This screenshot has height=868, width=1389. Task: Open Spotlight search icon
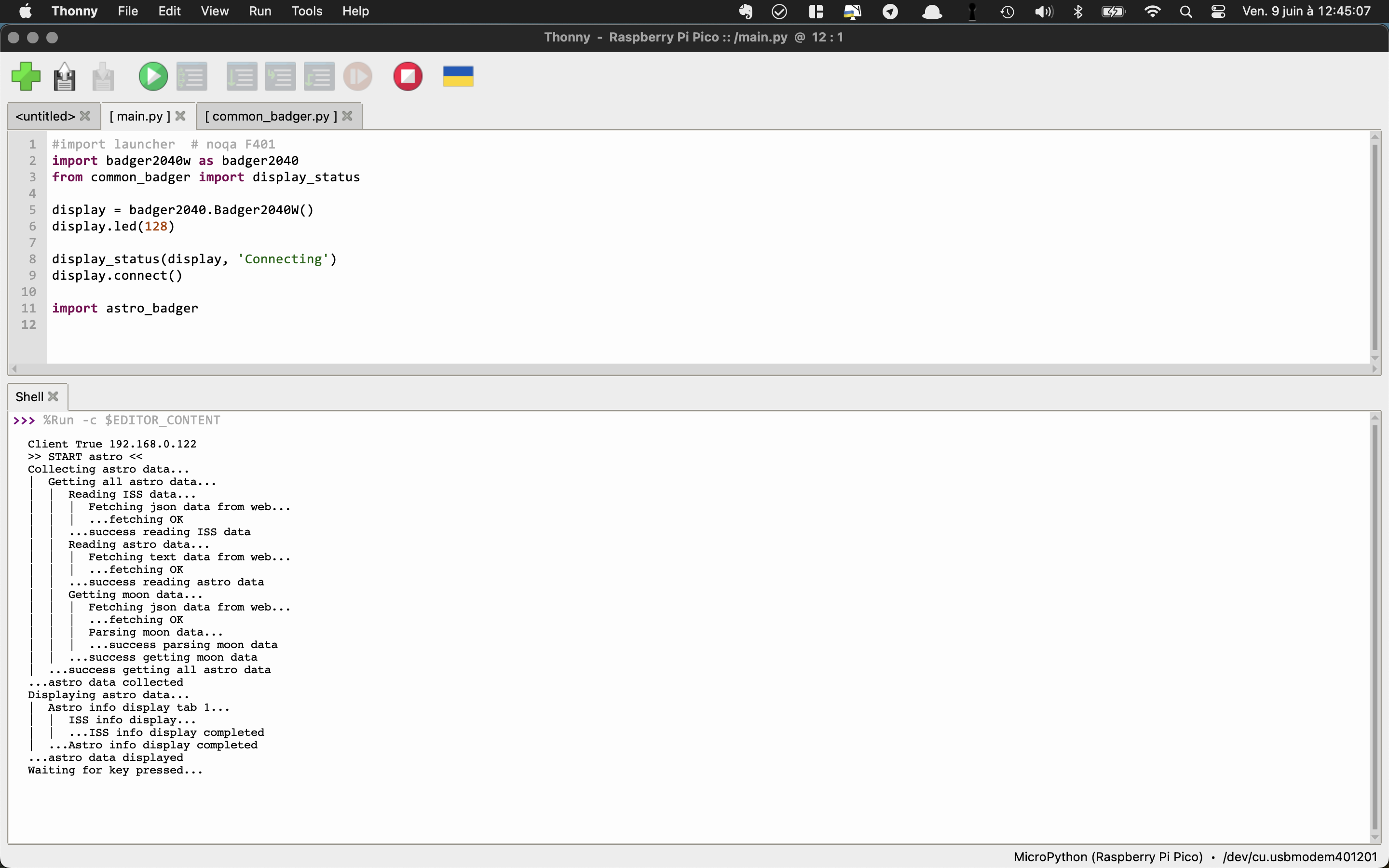pos(1186,11)
